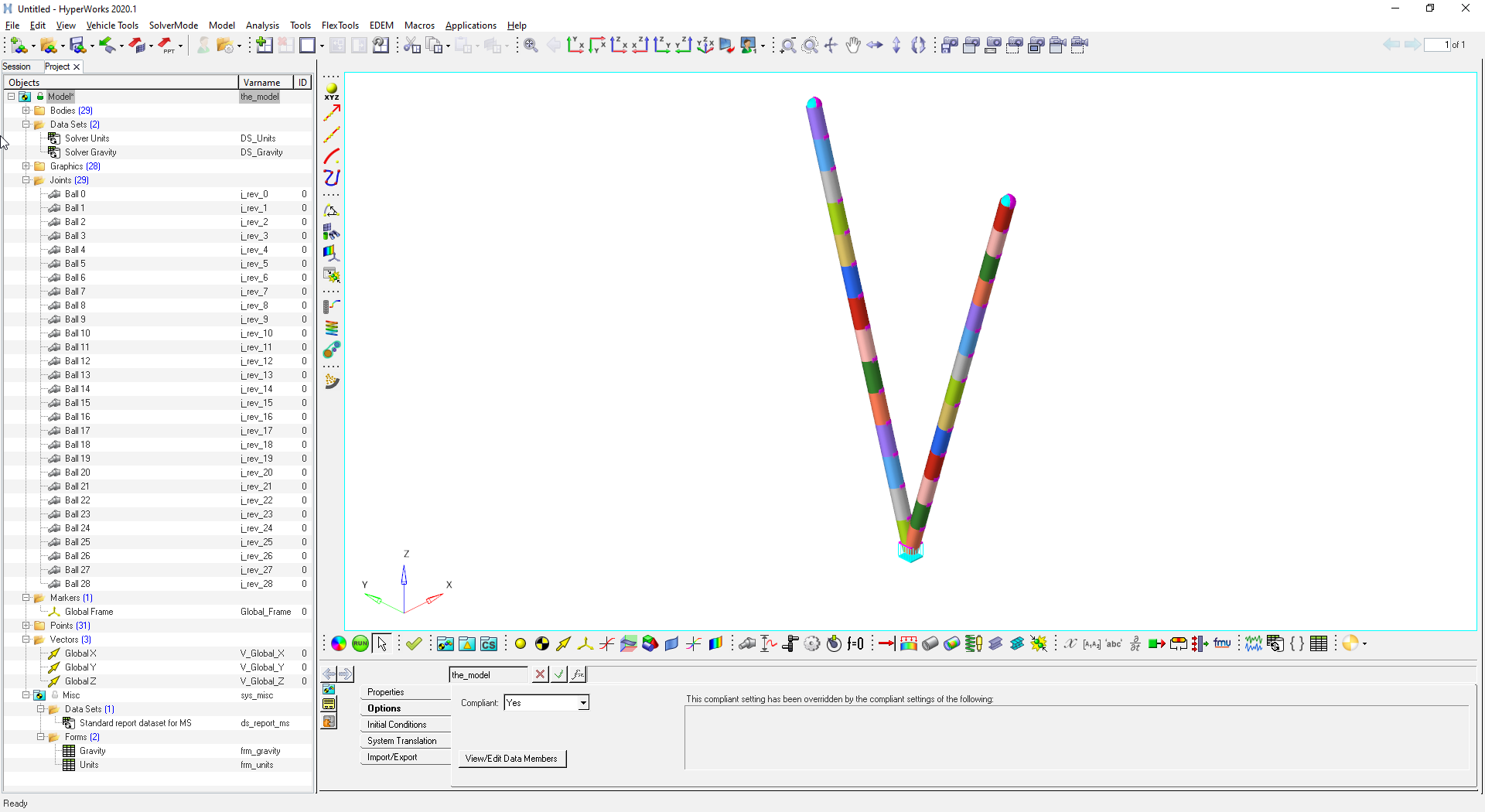
Task: Click the Varname column header
Action: [x=265, y=83]
